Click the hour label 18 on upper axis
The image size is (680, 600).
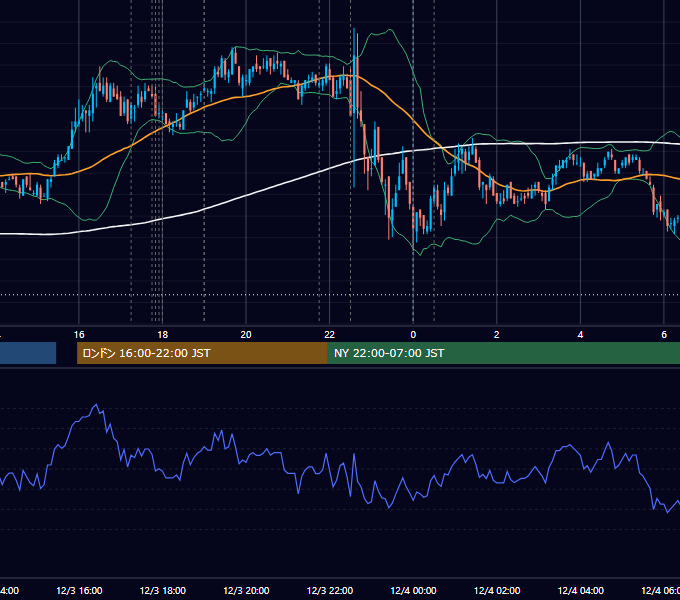click(163, 335)
